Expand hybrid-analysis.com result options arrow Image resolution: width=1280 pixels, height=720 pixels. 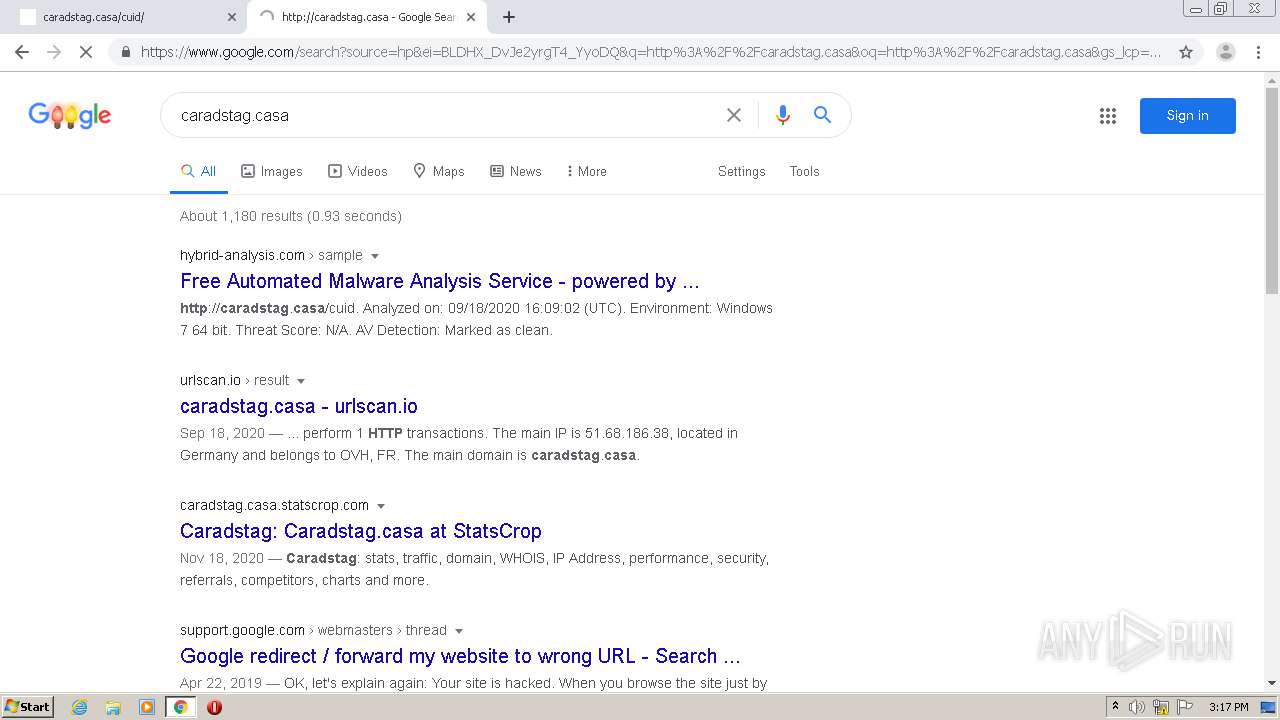coord(375,256)
